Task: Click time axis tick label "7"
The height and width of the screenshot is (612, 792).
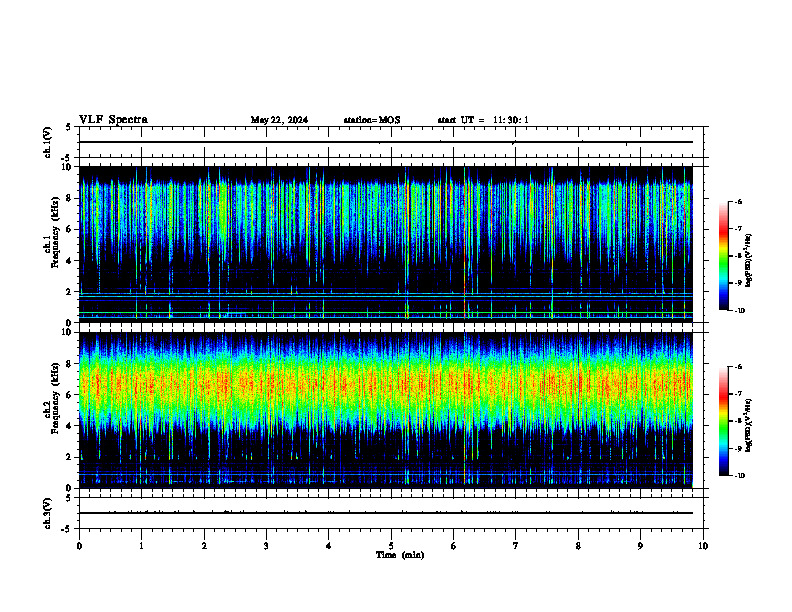Action: pos(516,546)
